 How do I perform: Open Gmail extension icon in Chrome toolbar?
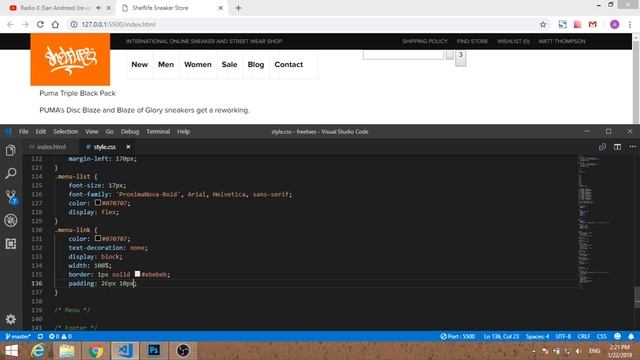(x=593, y=24)
